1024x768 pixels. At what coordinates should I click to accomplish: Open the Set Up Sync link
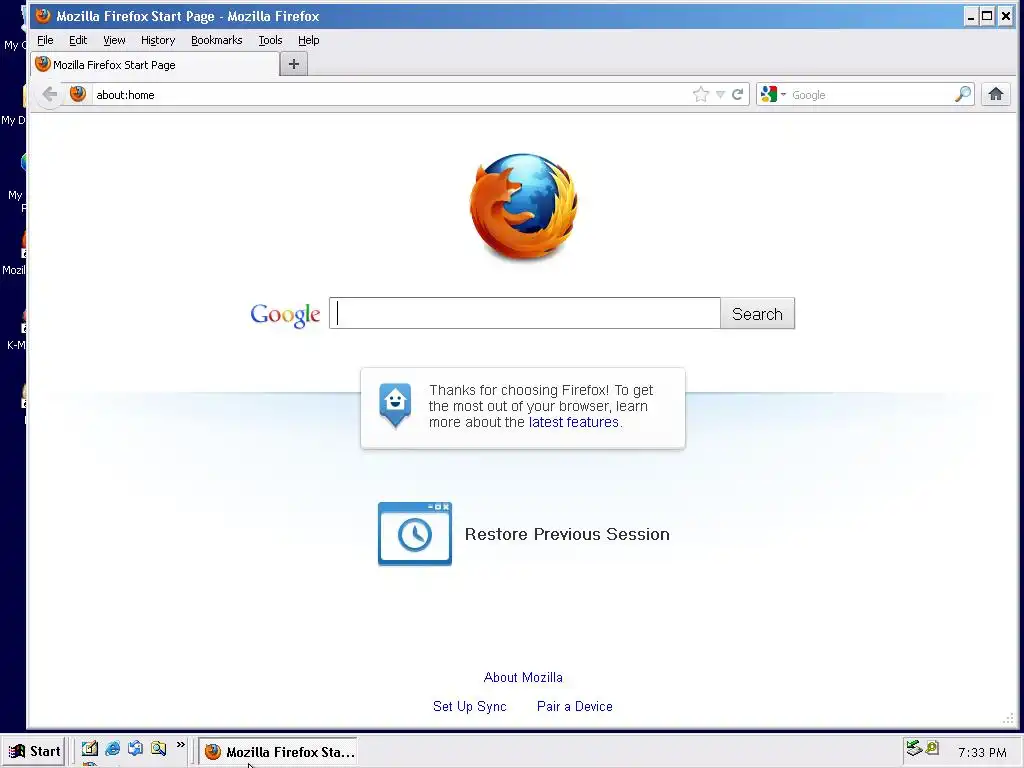coord(470,706)
